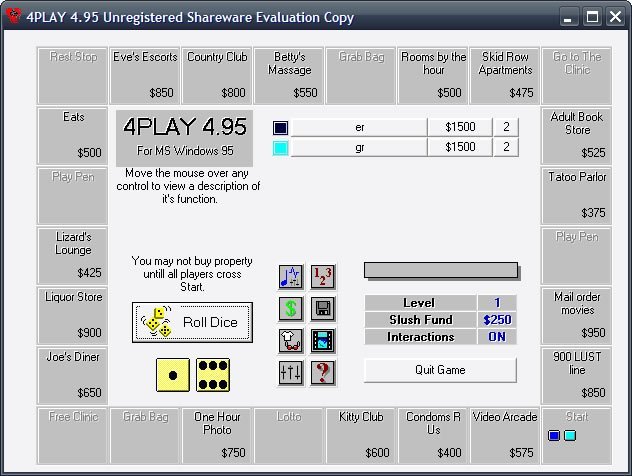Click the Liquor Store property square
This screenshot has width=632, height=476.
(x=73, y=316)
